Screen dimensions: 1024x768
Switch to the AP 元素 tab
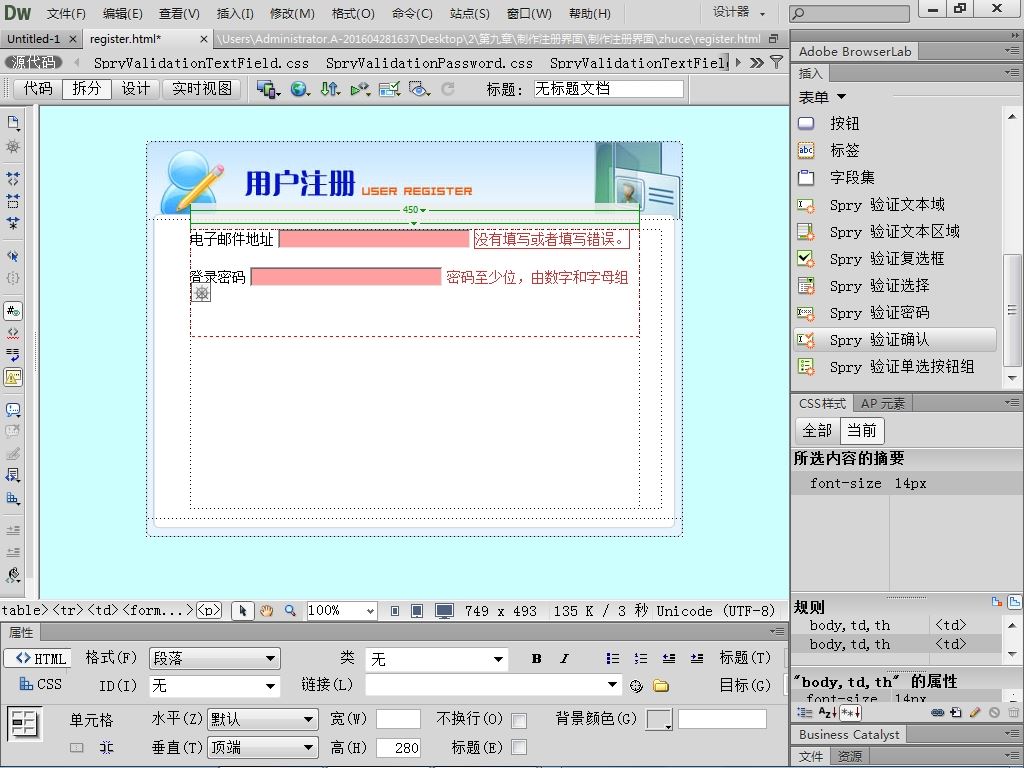click(x=882, y=404)
